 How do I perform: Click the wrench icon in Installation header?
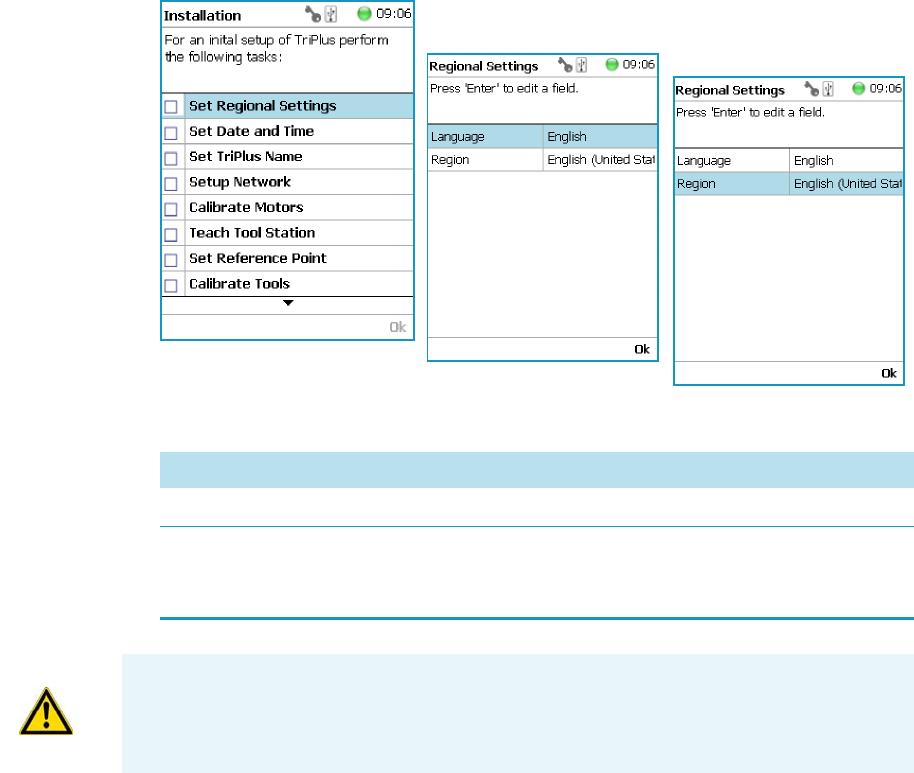click(x=313, y=14)
